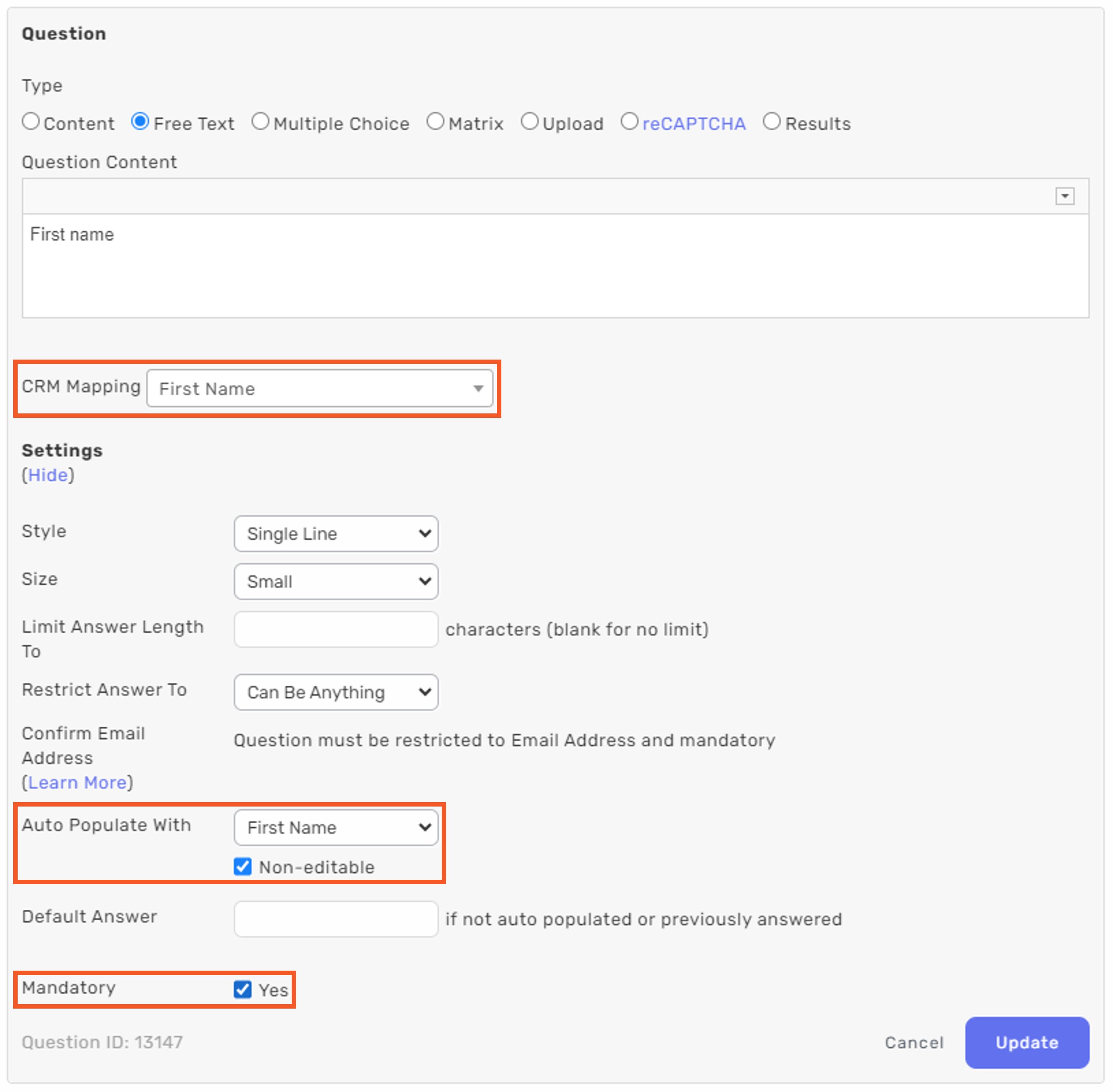Screen dimensions: 1113x1092
Task: Open the Style dropdown
Action: click(x=336, y=533)
